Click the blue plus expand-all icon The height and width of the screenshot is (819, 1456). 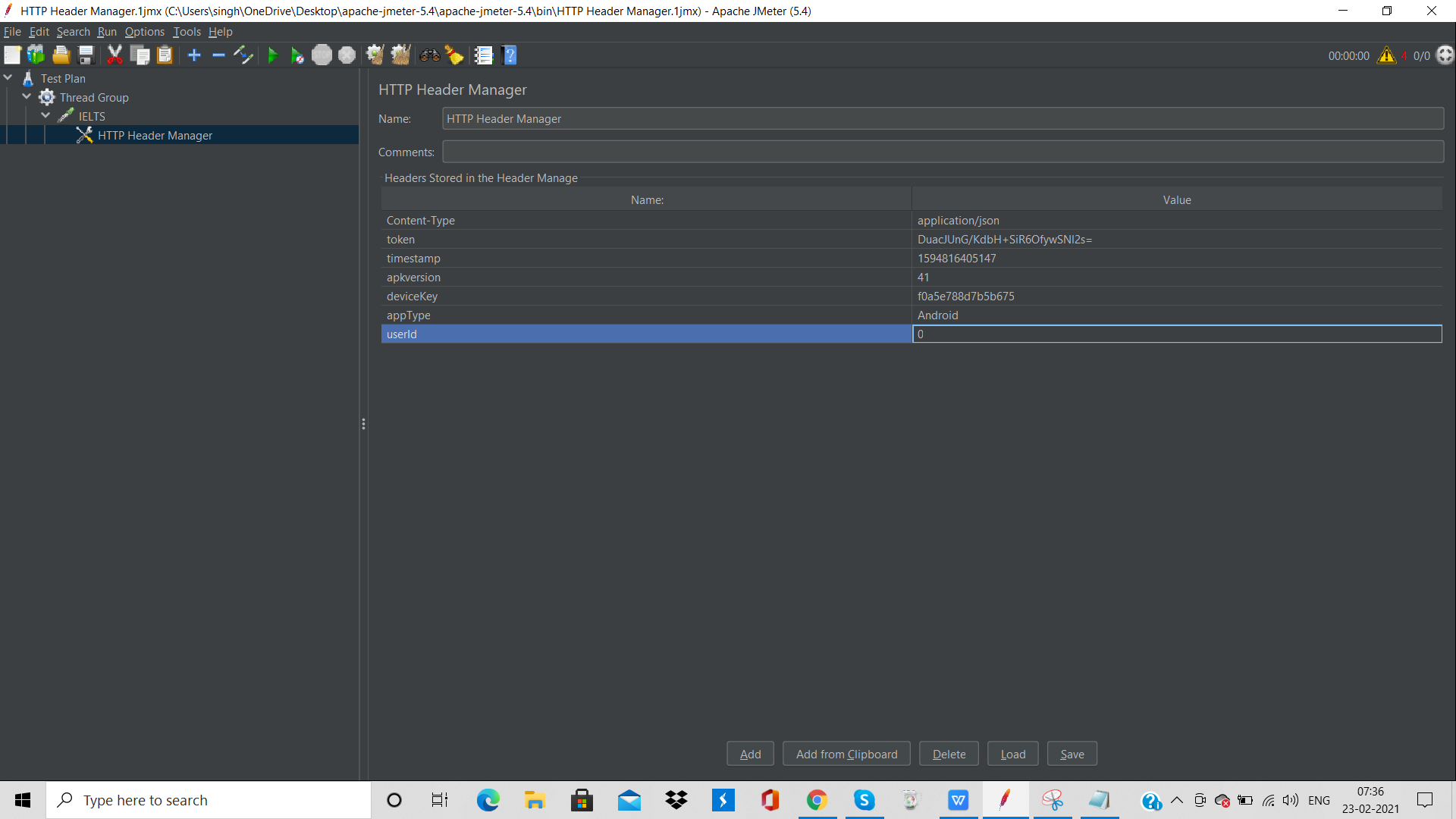[194, 55]
